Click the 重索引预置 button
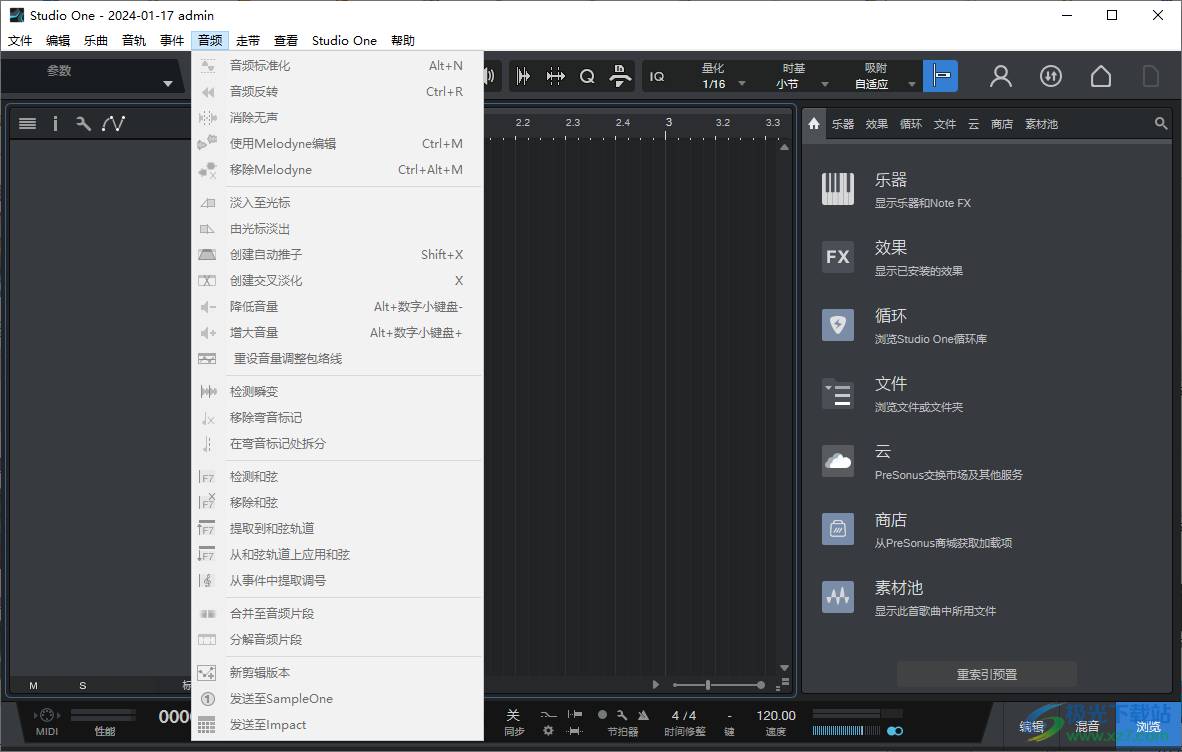 tap(985, 673)
